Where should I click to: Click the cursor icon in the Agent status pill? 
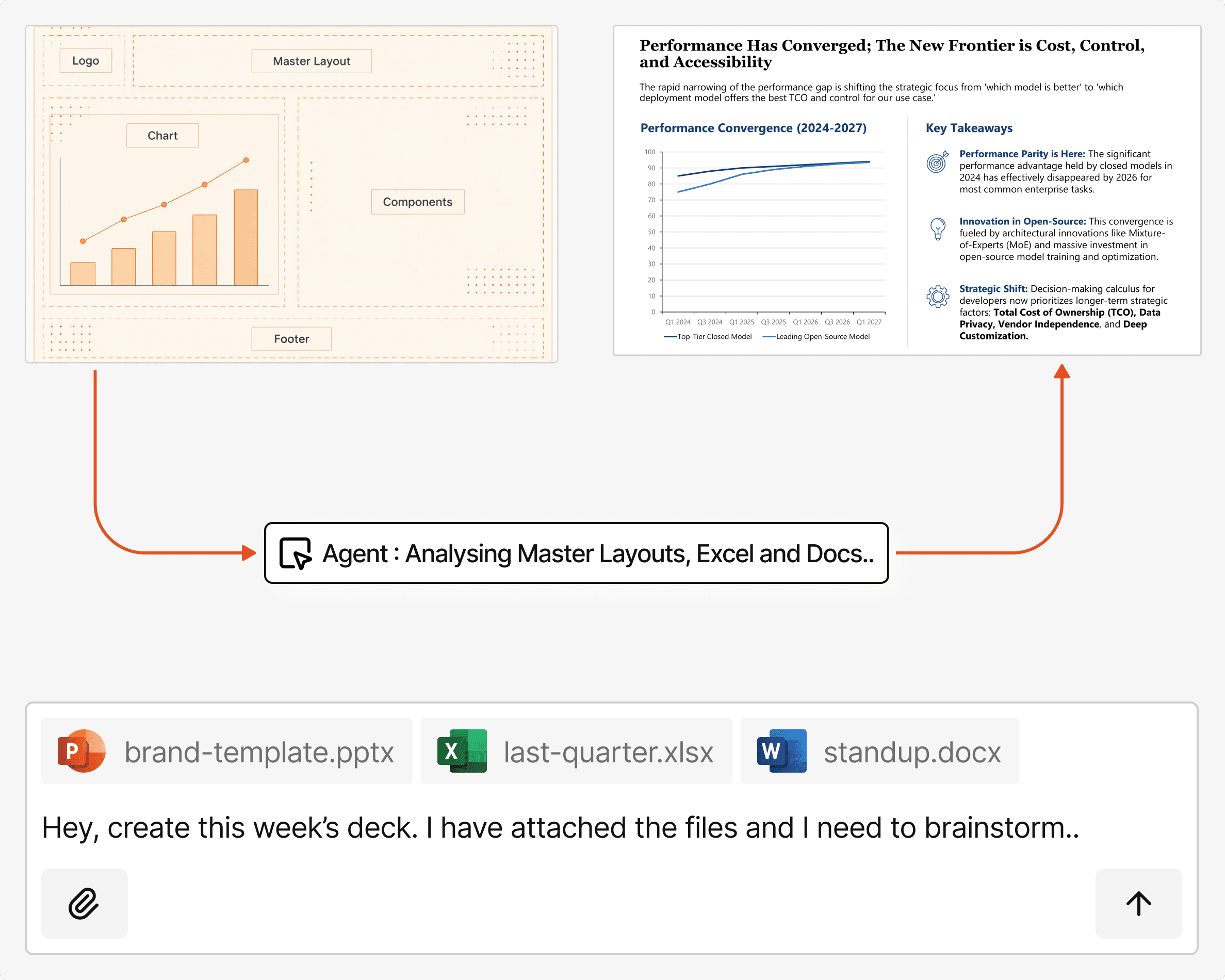296,553
